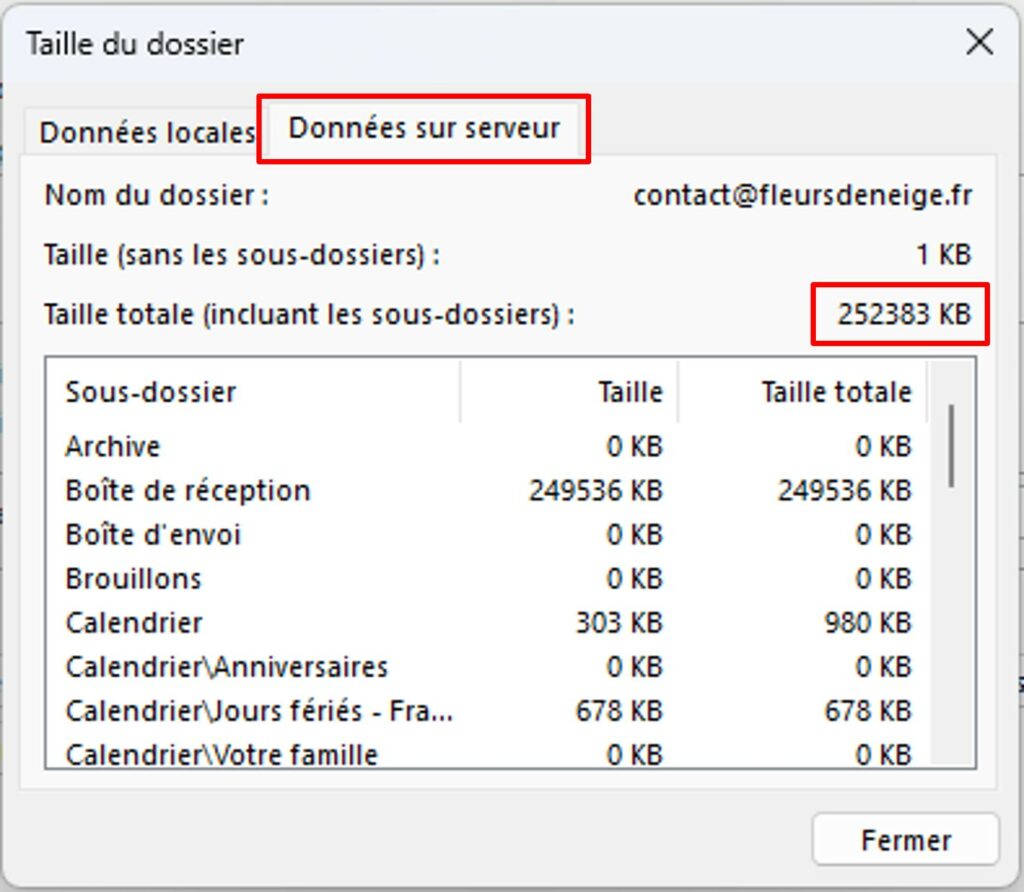This screenshot has width=1024, height=892.
Task: Click the subfolder list scrollbar thumb
Action: [951, 445]
